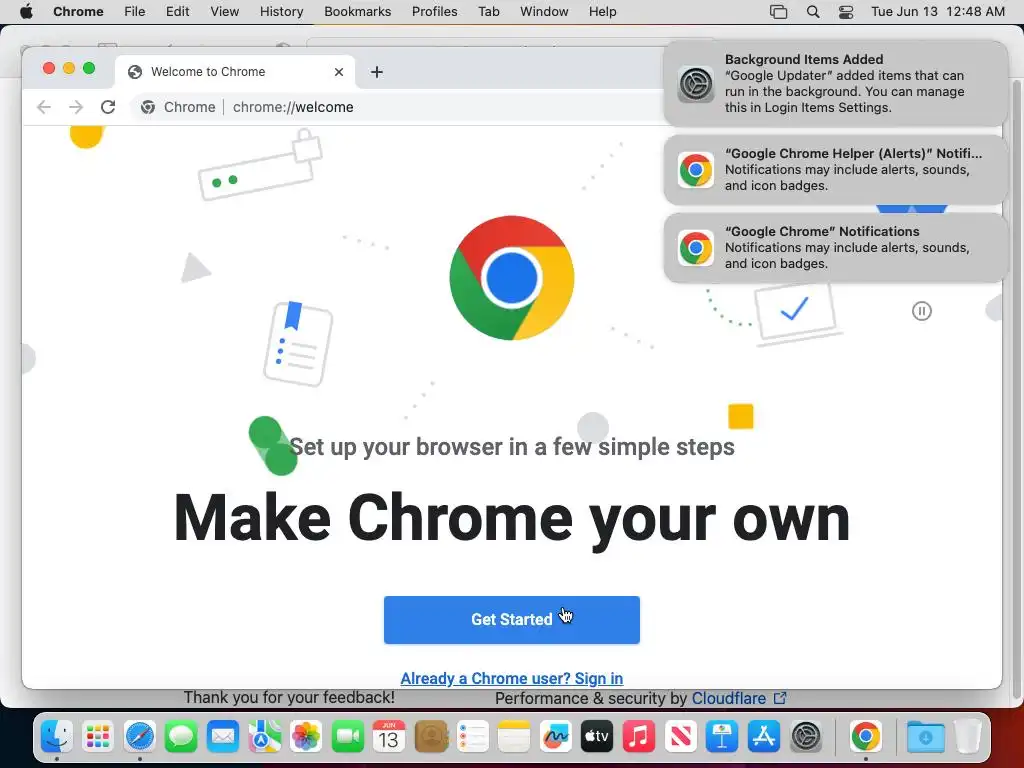1024x768 pixels.
Task: Launch Apple TV from the Dock
Action: (x=597, y=737)
